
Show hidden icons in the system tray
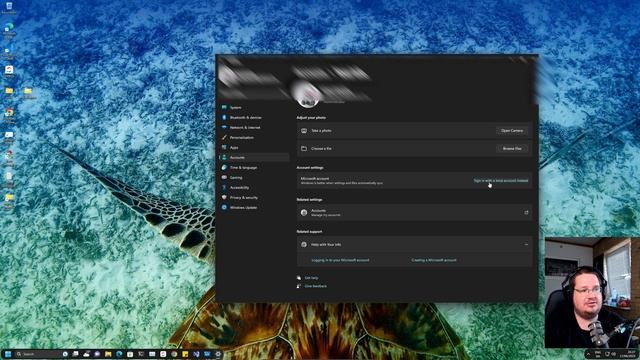coord(588,354)
